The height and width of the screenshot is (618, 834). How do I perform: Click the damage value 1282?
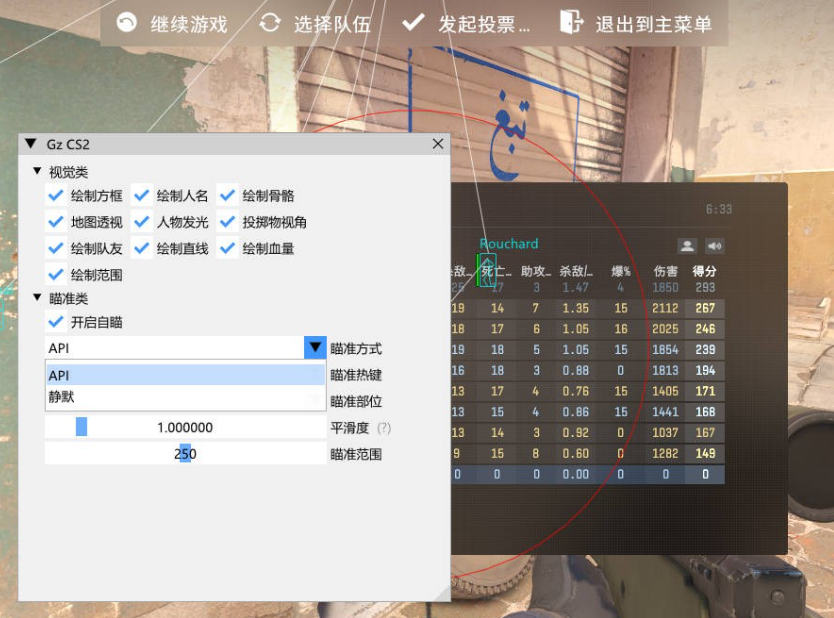tap(665, 453)
